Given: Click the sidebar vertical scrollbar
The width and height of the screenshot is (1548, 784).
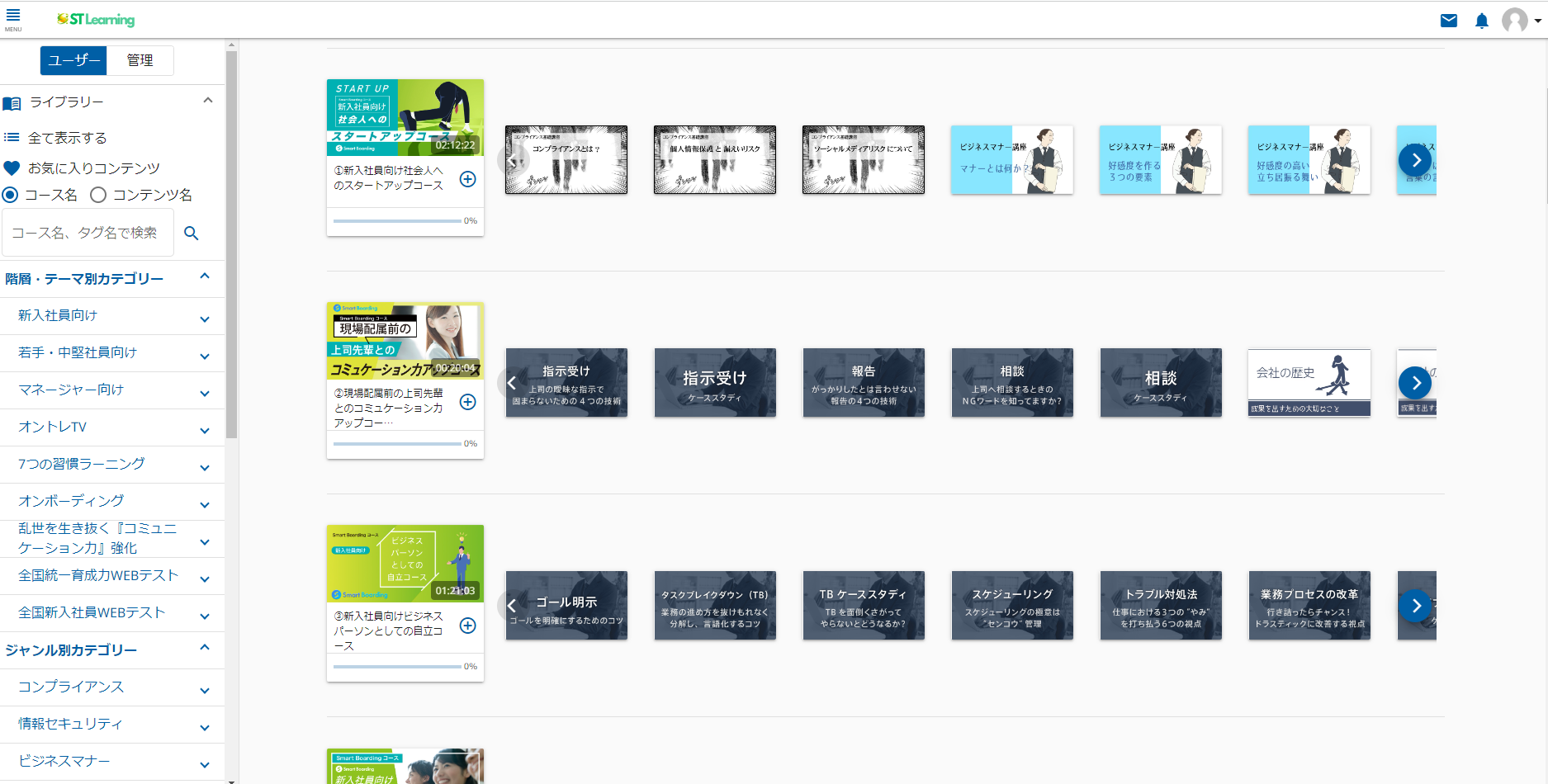Looking at the screenshot, I should [x=231, y=244].
